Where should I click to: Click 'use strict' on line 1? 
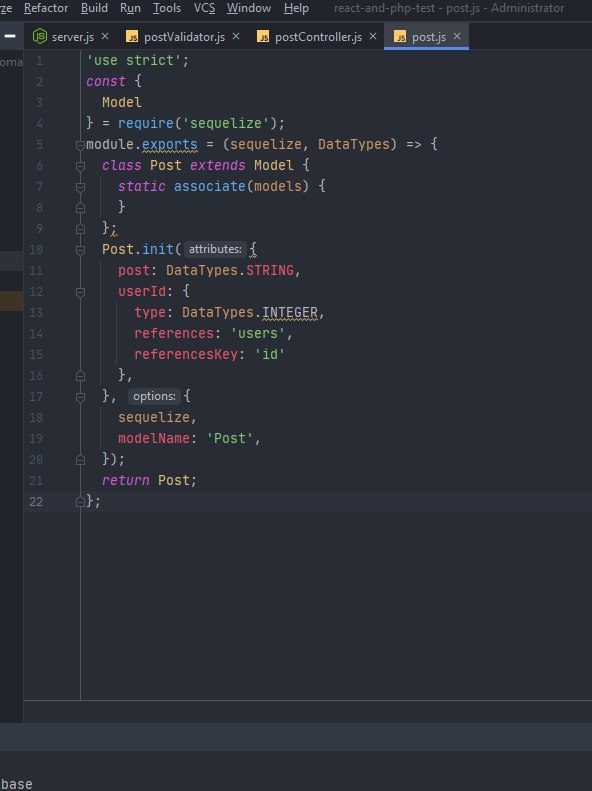134,60
